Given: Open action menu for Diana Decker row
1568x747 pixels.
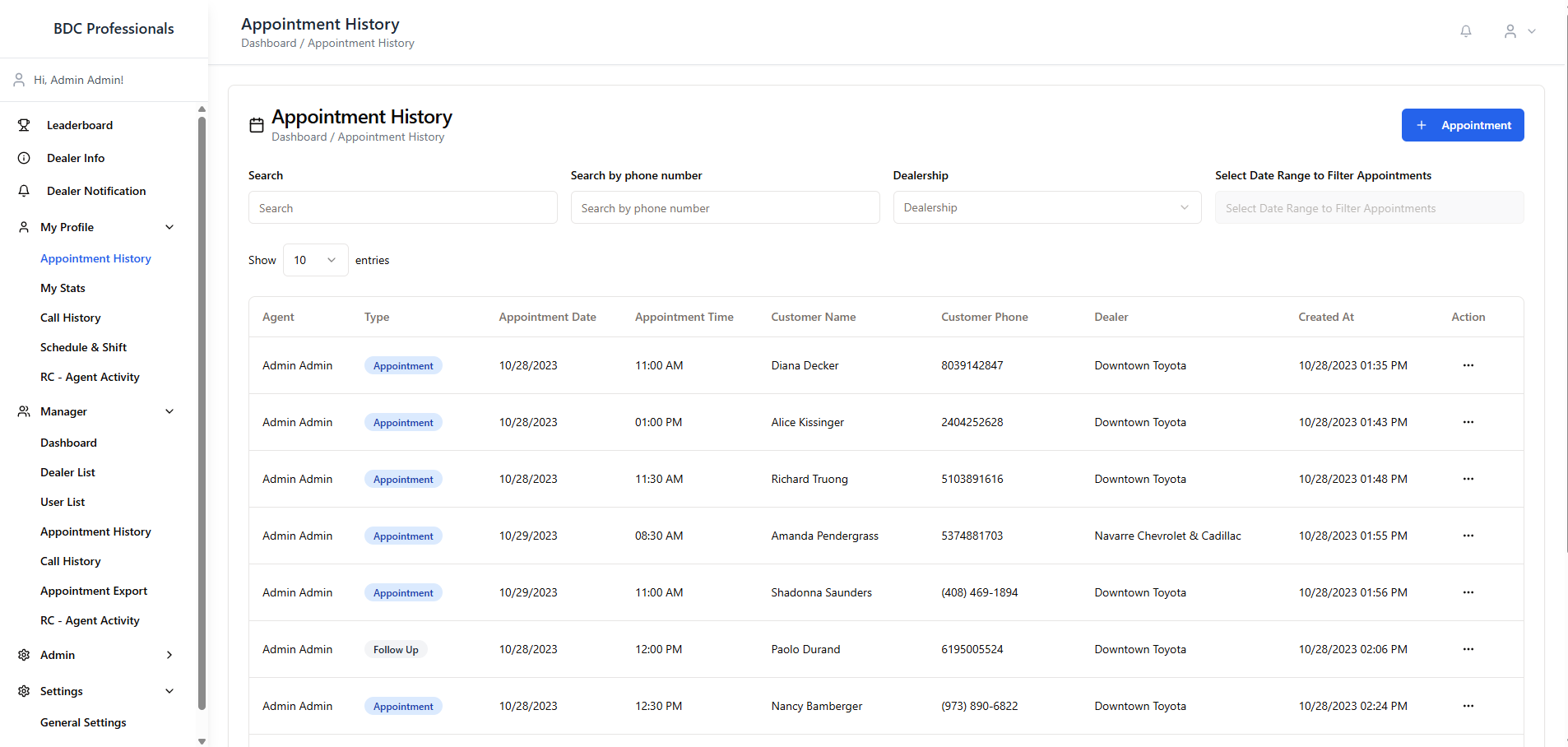Looking at the screenshot, I should pyautogui.click(x=1468, y=365).
